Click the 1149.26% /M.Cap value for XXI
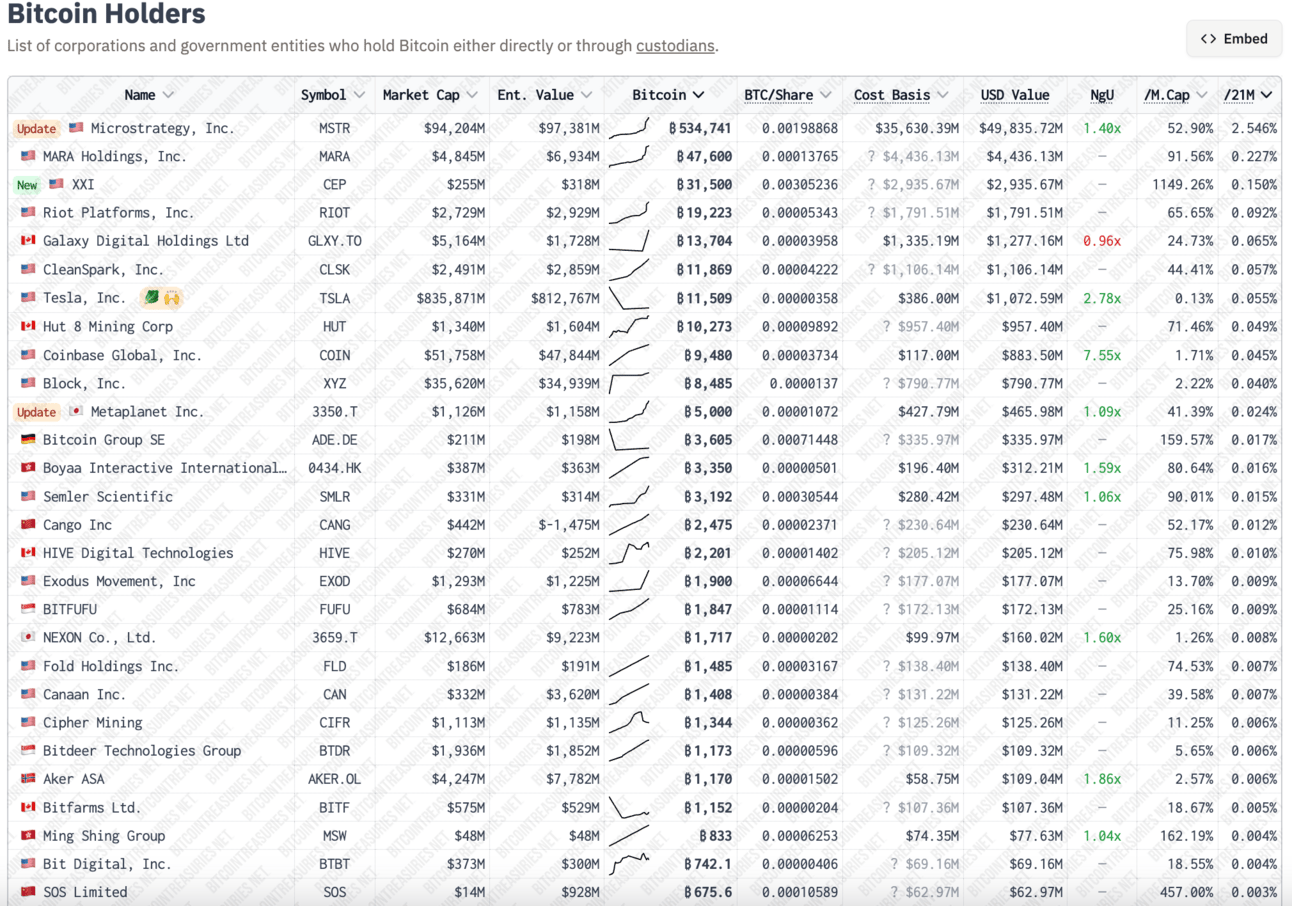 click(x=1181, y=185)
